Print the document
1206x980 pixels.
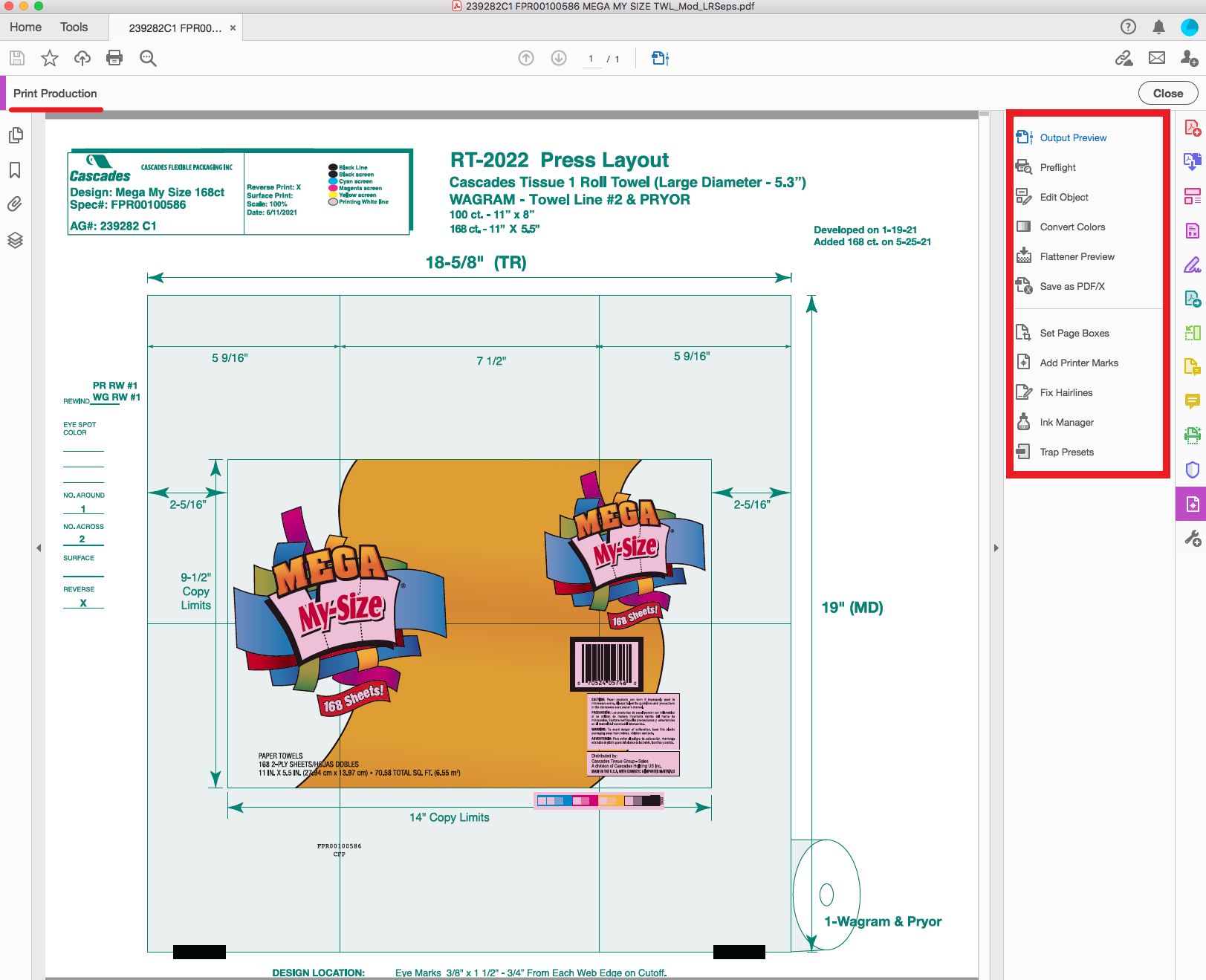(114, 58)
